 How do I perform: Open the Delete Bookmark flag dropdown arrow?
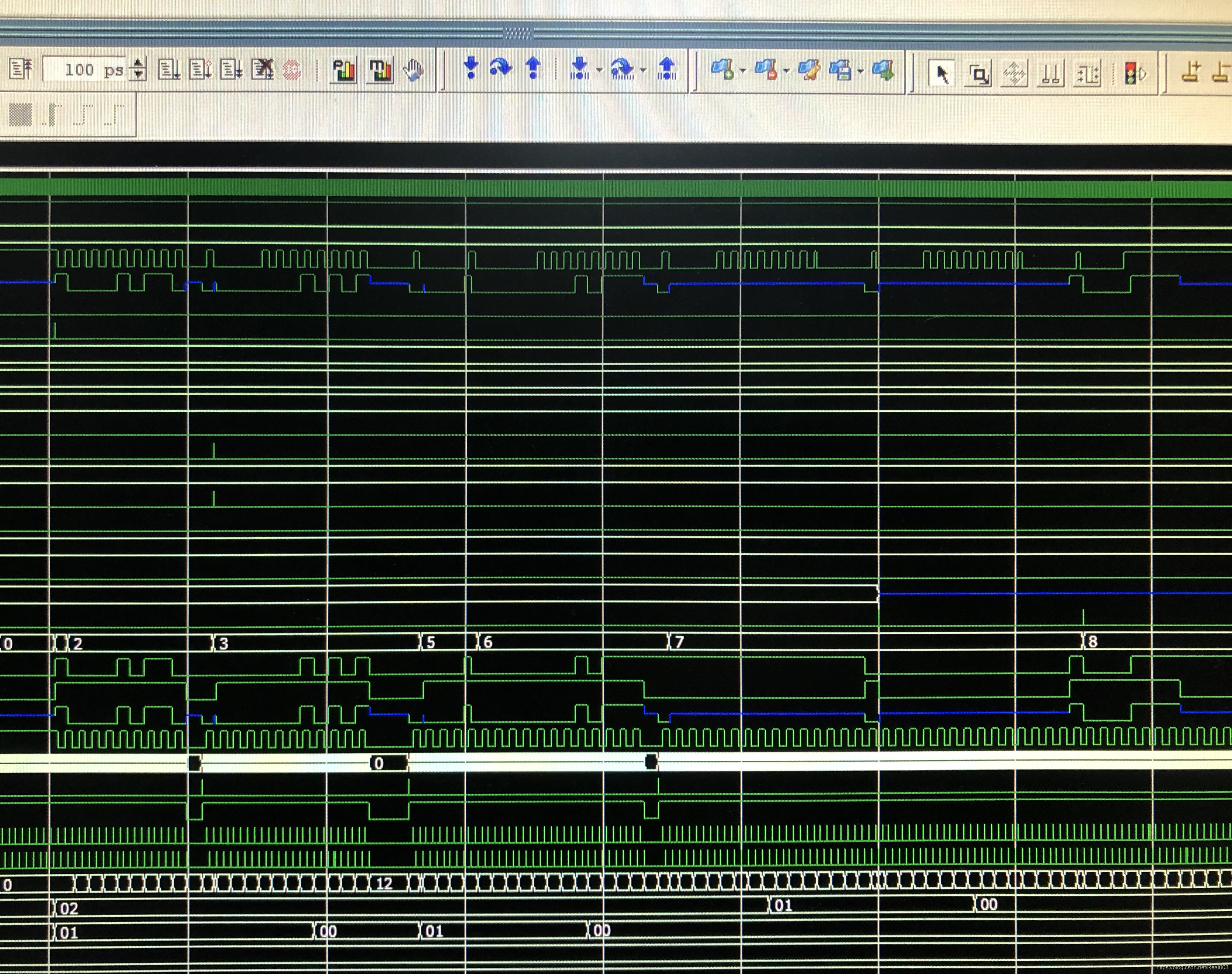[x=786, y=71]
